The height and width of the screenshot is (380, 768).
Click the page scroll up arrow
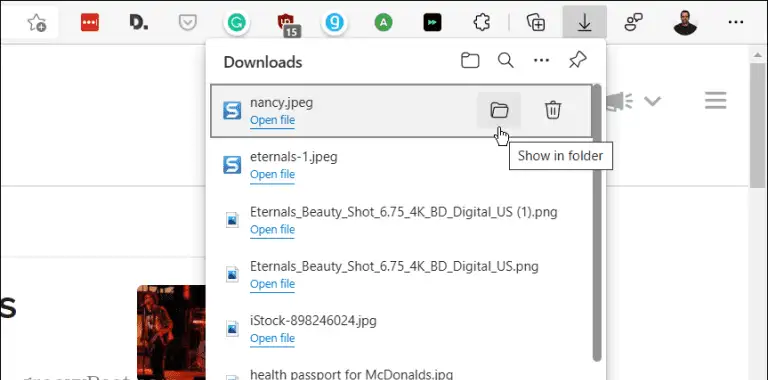(x=757, y=55)
